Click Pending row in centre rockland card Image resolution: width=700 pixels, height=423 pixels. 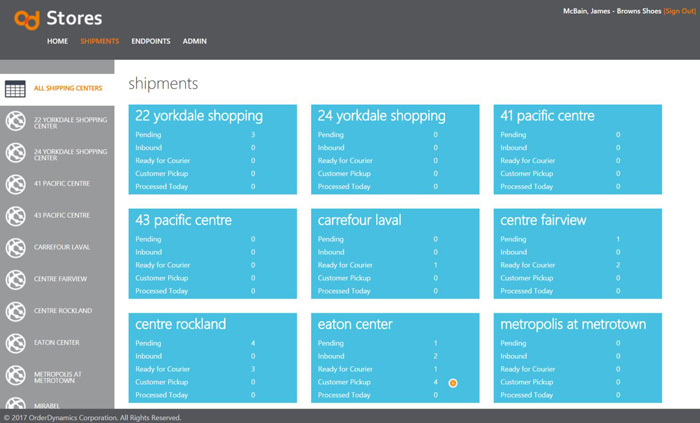point(196,343)
